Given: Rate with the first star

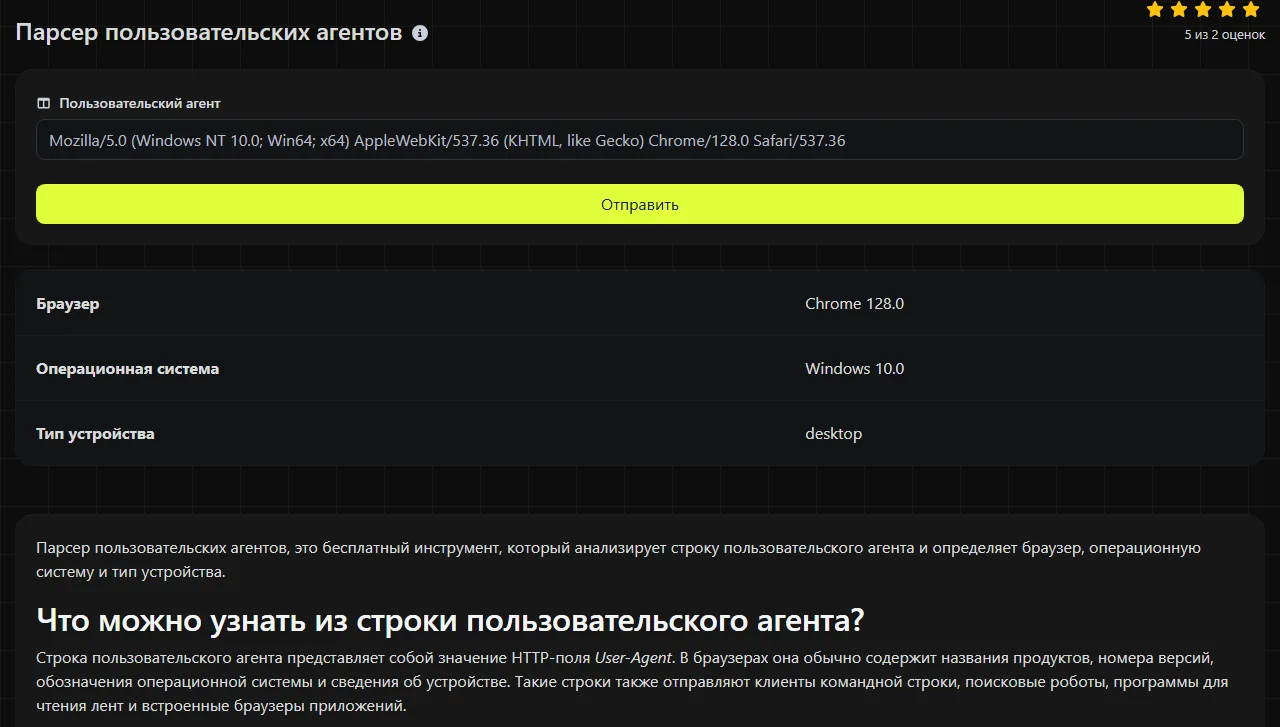Looking at the screenshot, I should click(x=1155, y=10).
